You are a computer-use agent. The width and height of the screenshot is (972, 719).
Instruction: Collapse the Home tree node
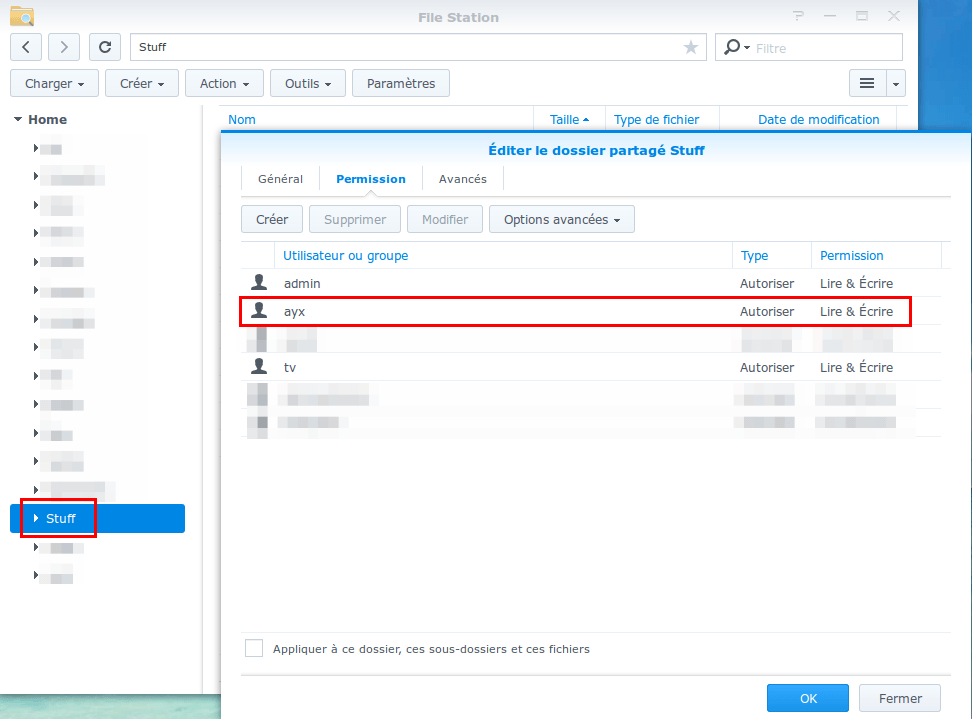18,119
